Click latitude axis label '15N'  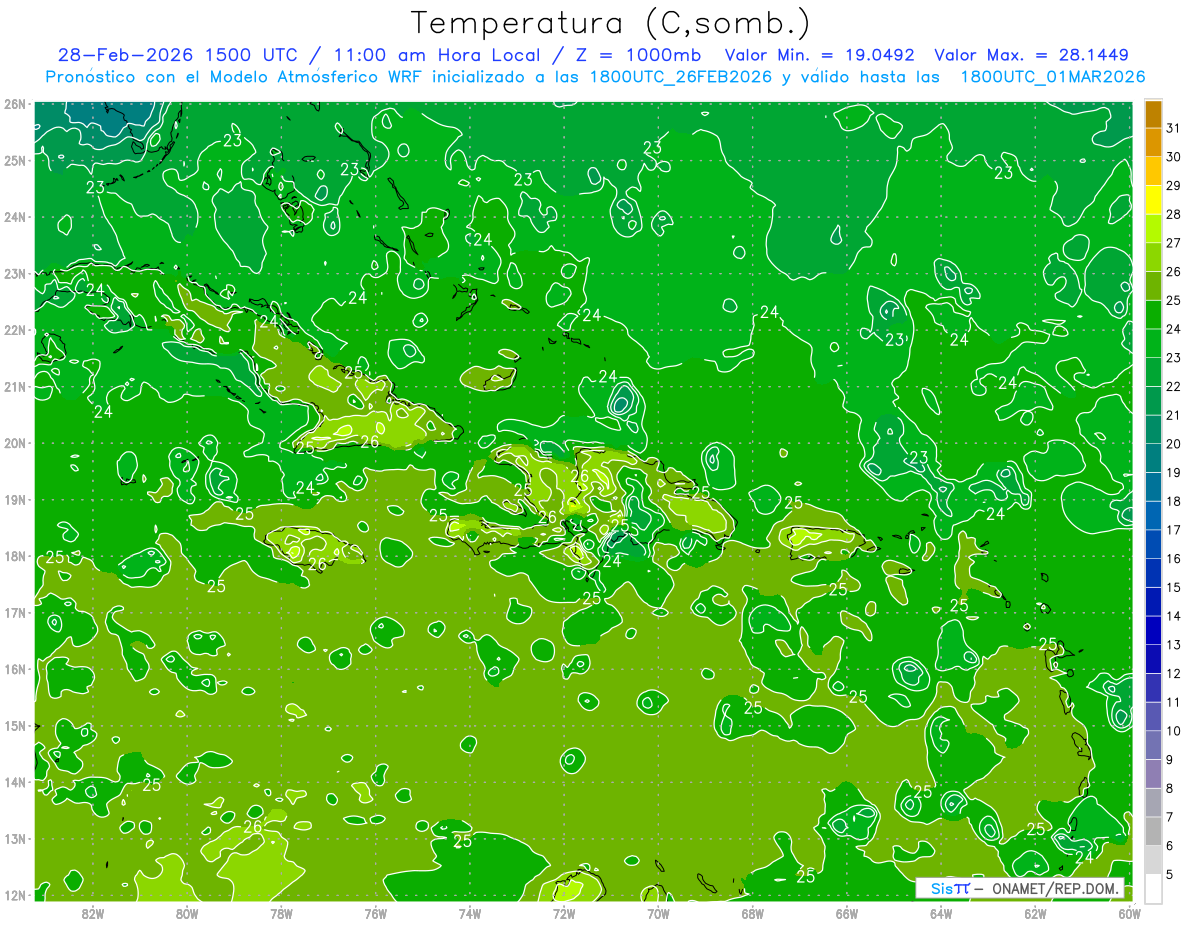(14, 725)
